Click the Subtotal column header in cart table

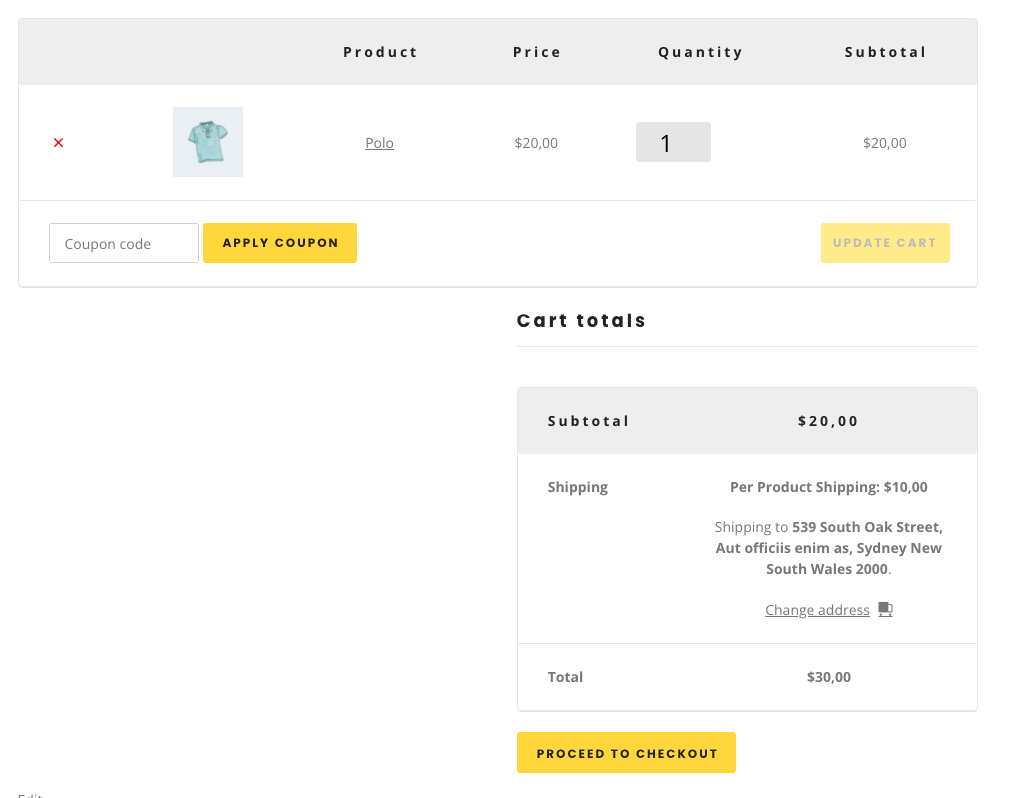tap(885, 52)
